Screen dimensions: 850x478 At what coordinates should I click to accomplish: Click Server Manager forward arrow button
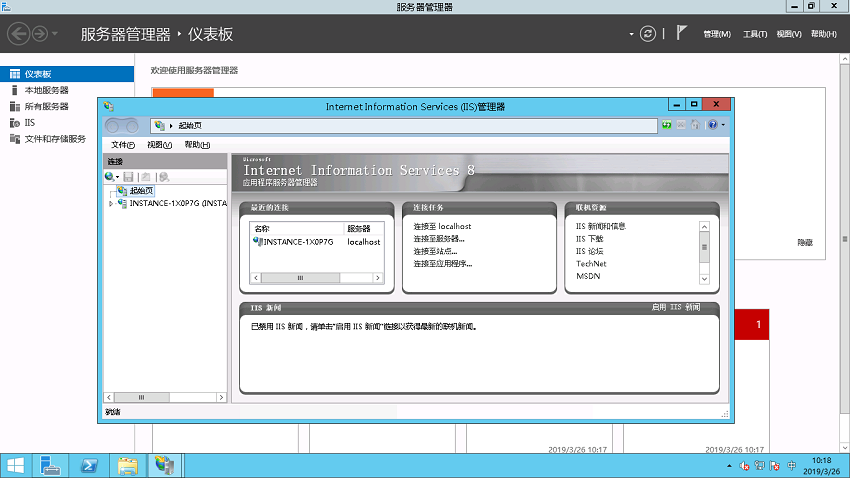point(40,34)
